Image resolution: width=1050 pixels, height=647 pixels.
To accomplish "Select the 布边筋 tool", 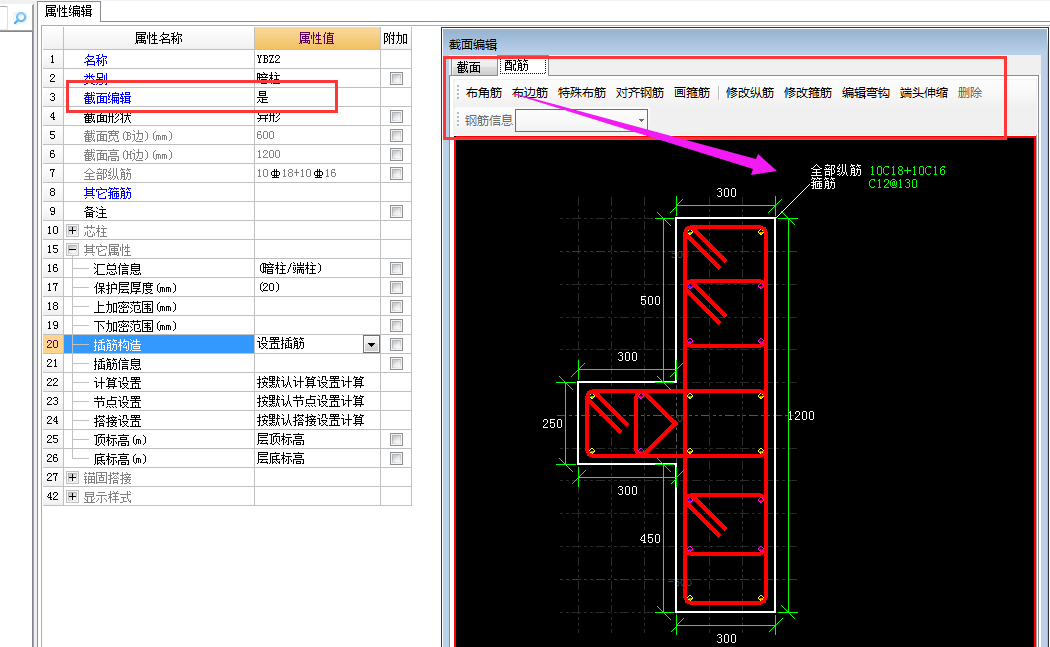I will 530,92.
